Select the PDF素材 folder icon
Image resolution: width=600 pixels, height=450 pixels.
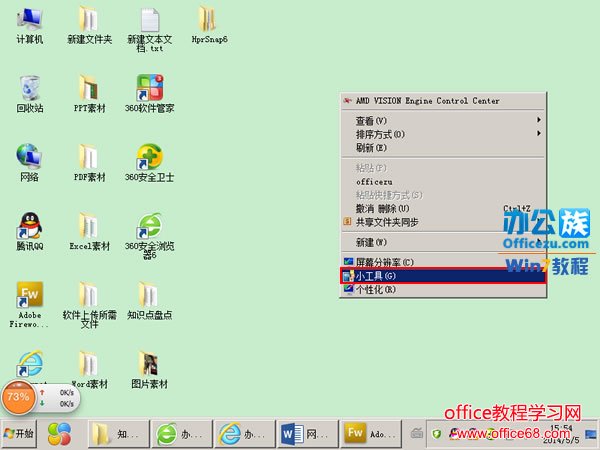coord(89,163)
